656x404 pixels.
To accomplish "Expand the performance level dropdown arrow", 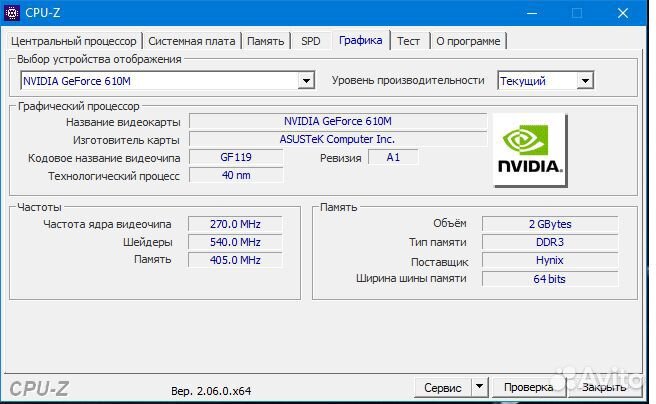I will (x=585, y=81).
